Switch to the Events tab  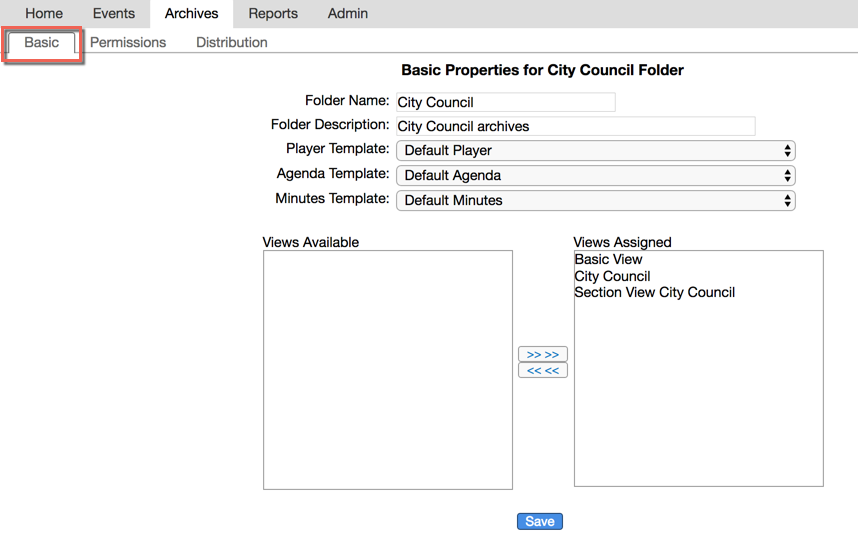point(113,14)
